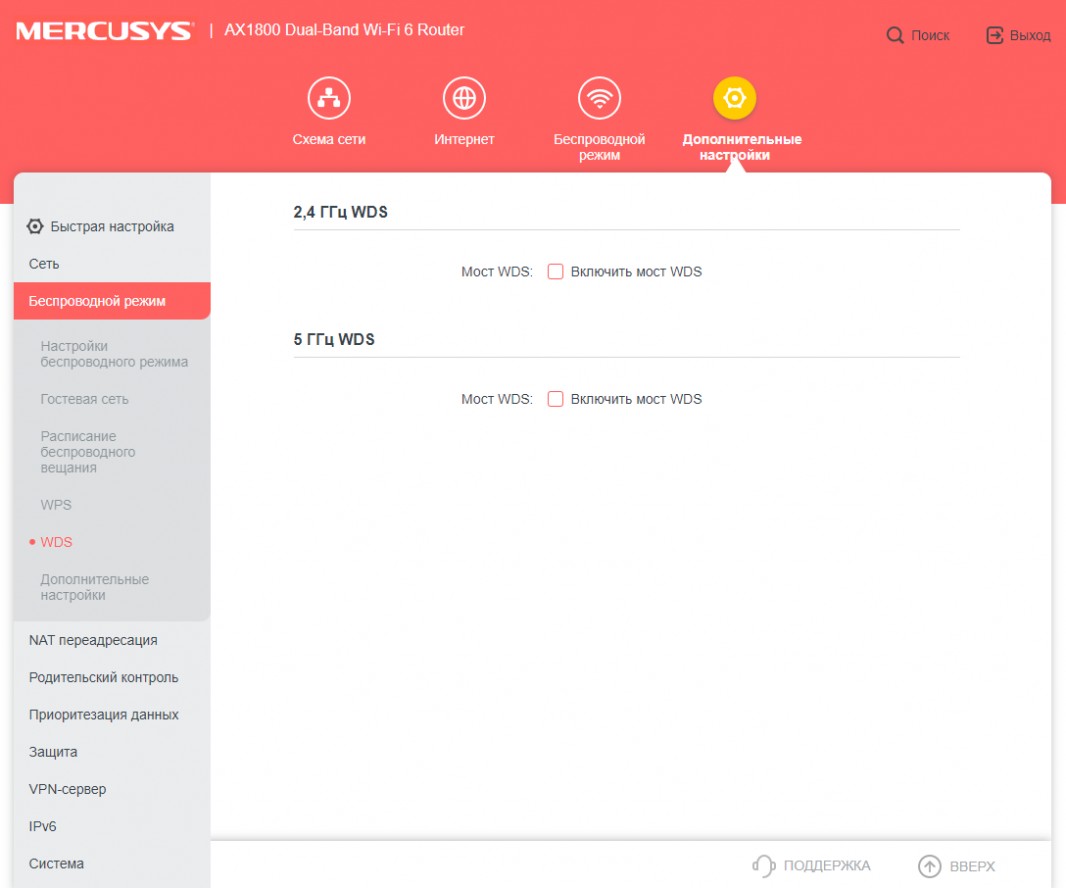Enable WDS bridge for 5 ГГц

click(x=556, y=399)
